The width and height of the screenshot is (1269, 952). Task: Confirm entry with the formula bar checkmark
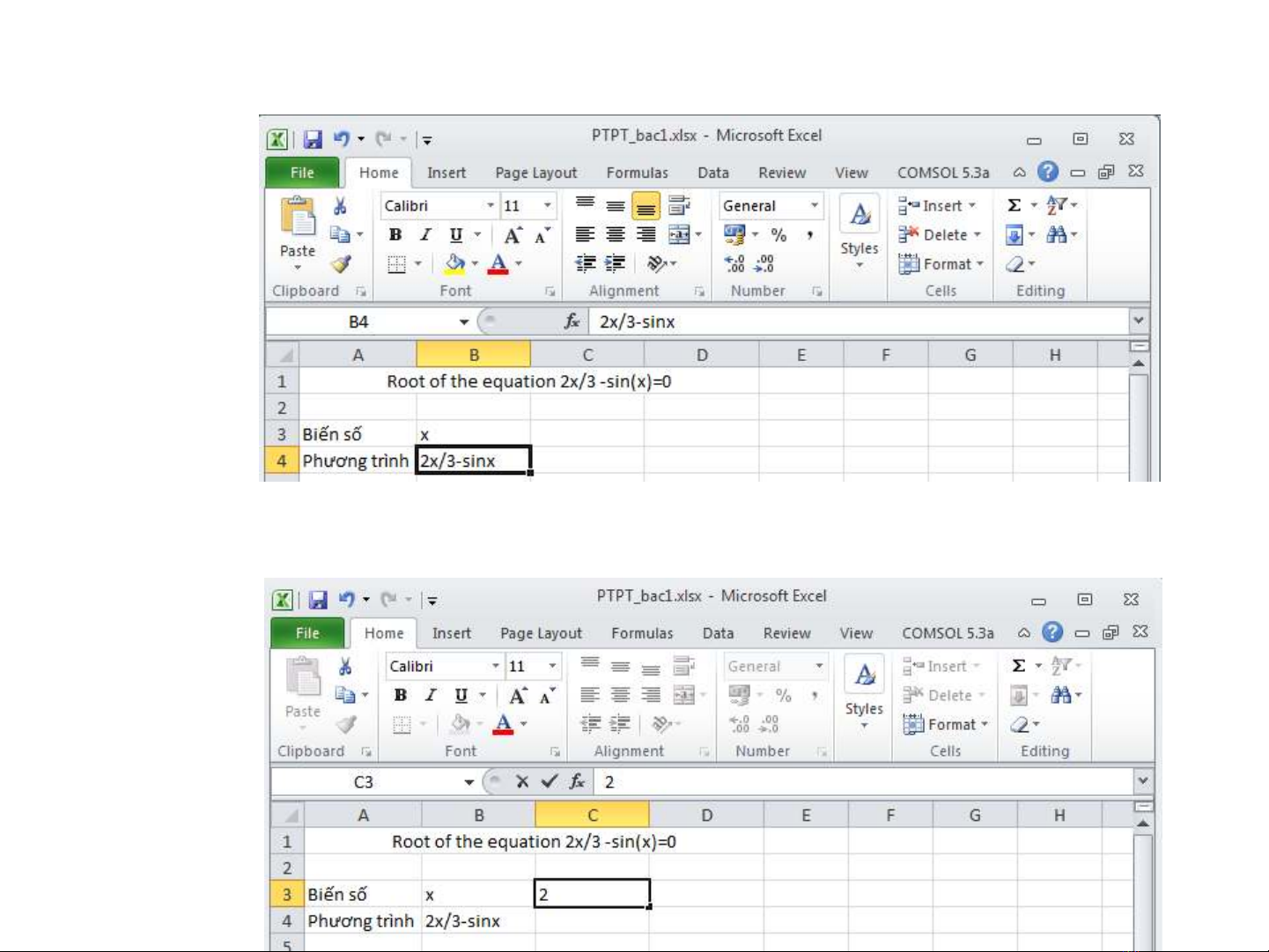pos(550,781)
